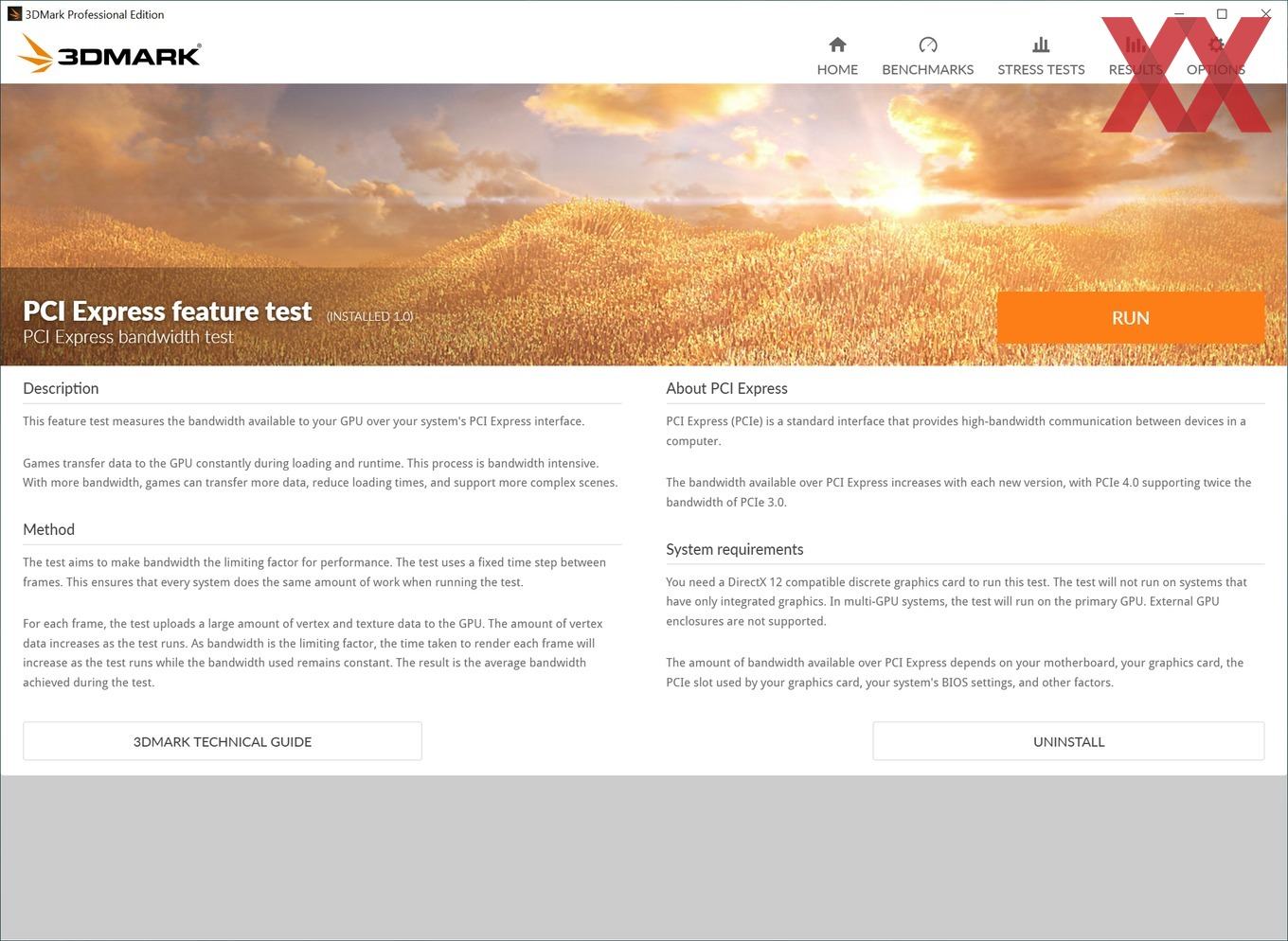
Task: Go to the HOME tab label
Action: pyautogui.click(x=837, y=70)
